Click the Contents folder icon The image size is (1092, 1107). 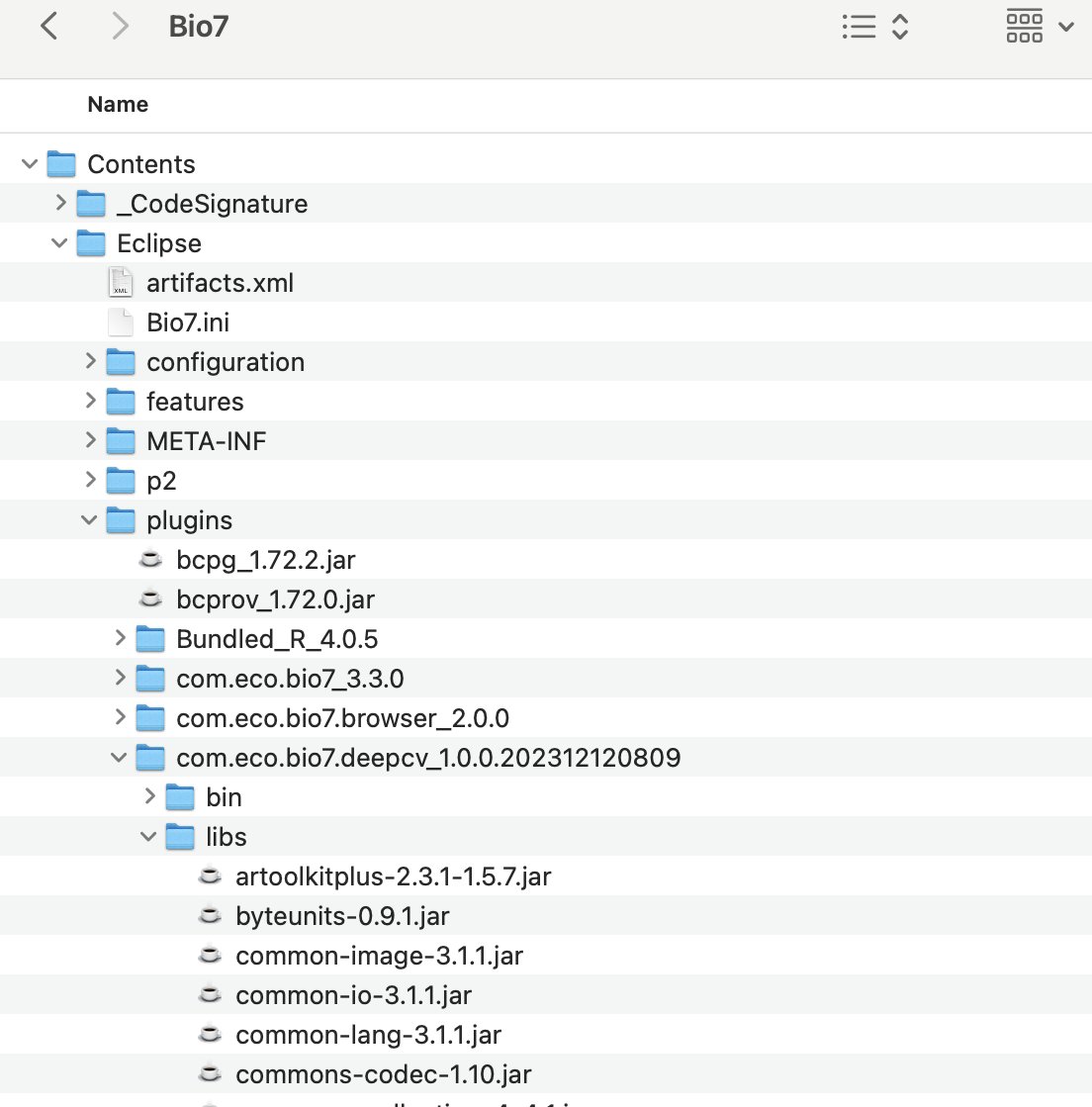[60, 163]
